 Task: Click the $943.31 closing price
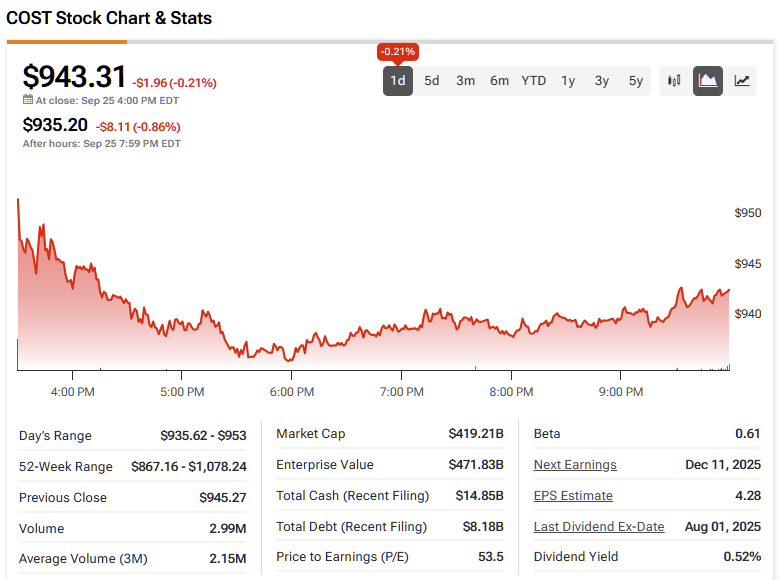[75, 77]
